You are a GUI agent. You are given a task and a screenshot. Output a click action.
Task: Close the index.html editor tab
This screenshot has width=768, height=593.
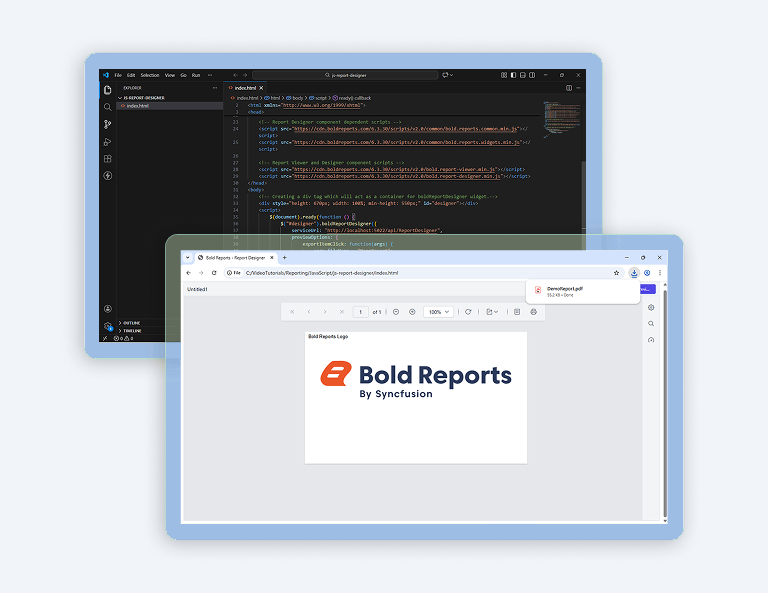point(261,88)
